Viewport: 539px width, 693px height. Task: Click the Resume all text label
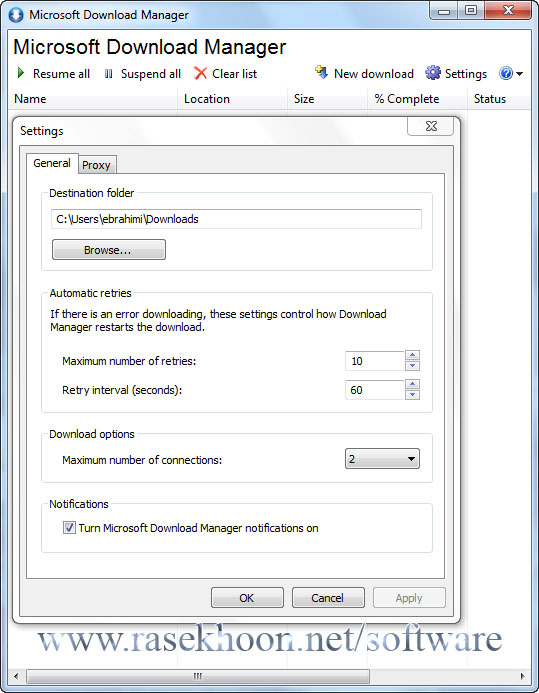click(x=61, y=74)
